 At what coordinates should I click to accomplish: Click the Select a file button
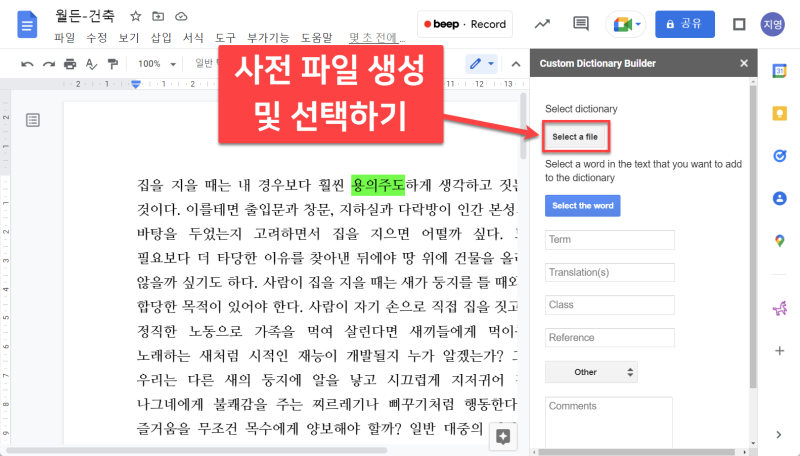[x=575, y=137]
